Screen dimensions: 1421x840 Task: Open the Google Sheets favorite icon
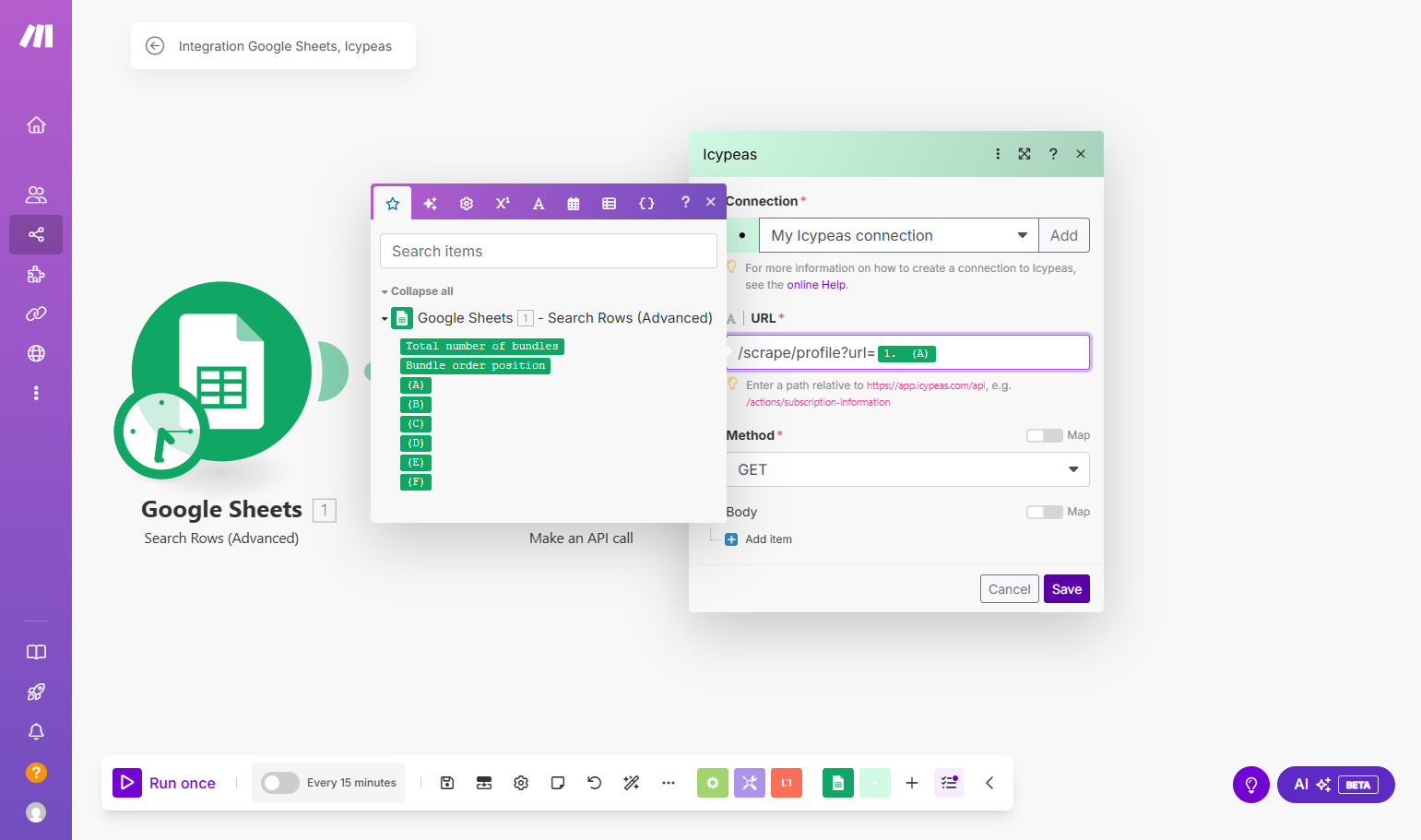(838, 783)
